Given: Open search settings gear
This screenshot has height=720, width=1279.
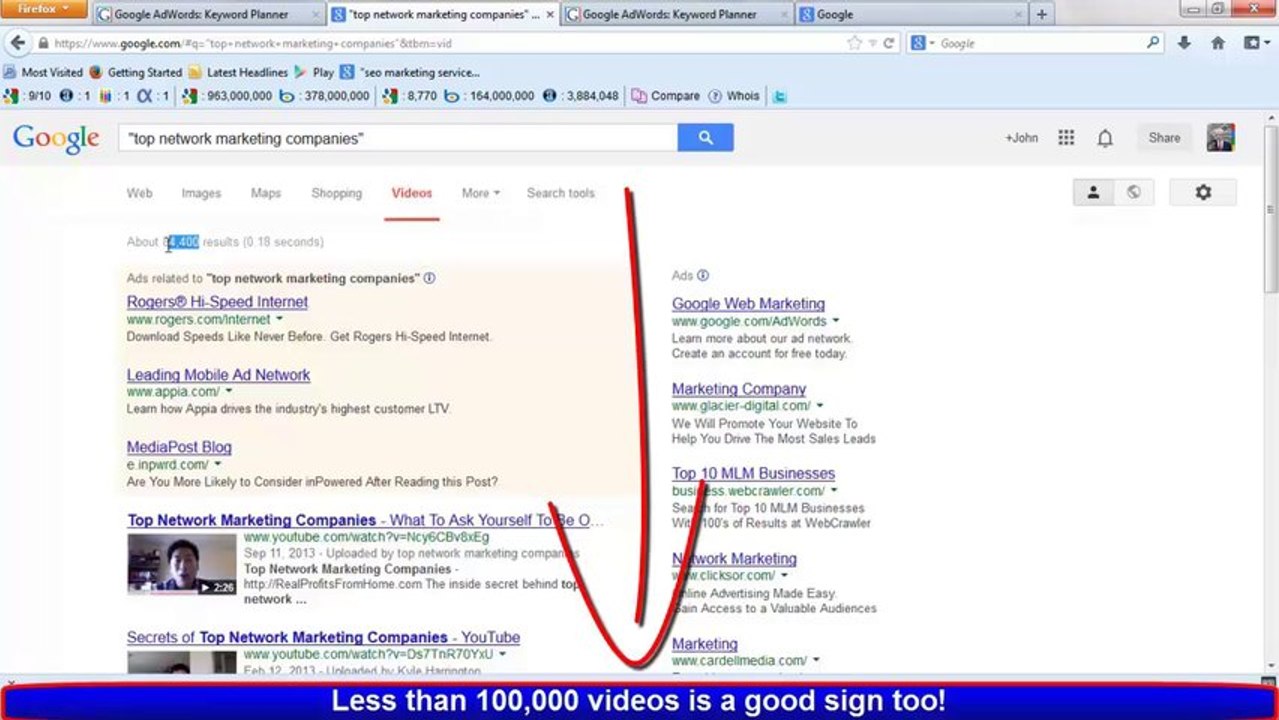Looking at the screenshot, I should (x=1203, y=192).
